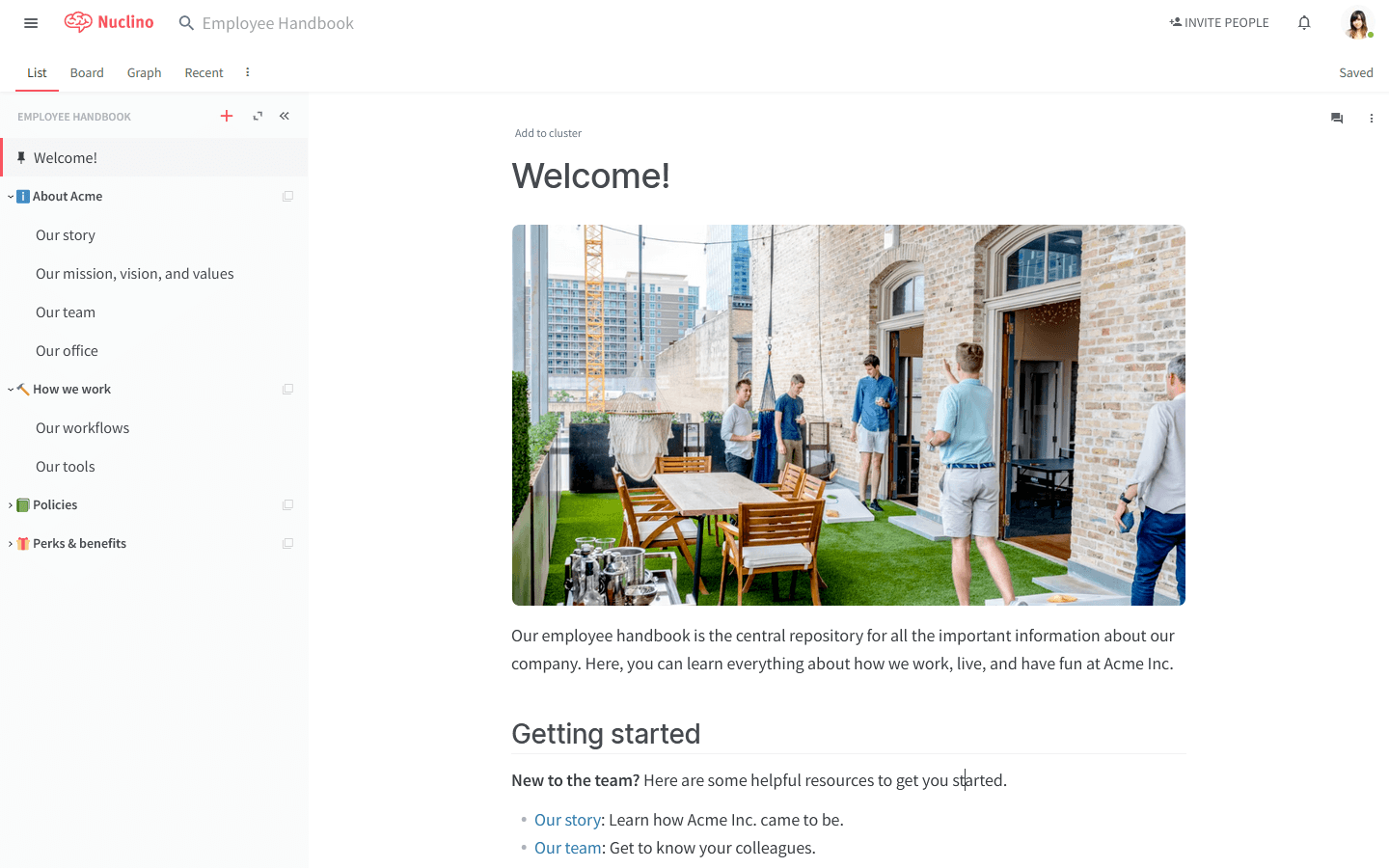Click the EMPLOYEE HANDBOOK sidebar header
1389x868 pixels.
[x=74, y=117]
